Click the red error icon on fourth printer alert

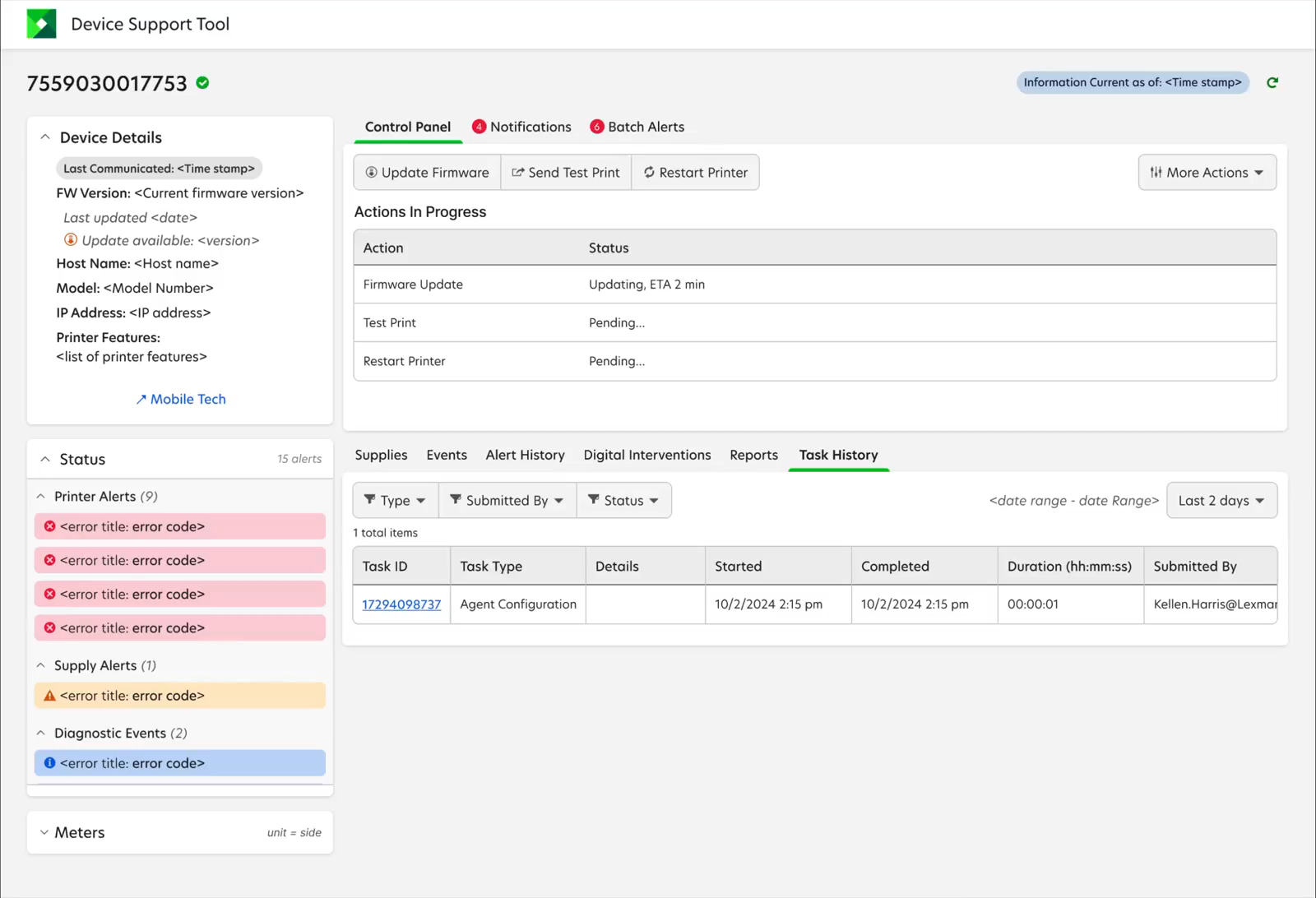point(49,627)
